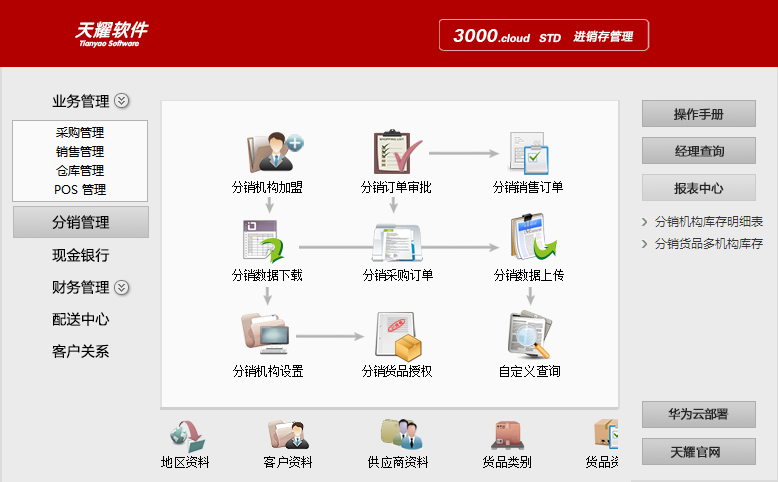Expand the 分销机构库存明细表 report arrow
Viewport: 778px width, 482px height.
coord(645,222)
